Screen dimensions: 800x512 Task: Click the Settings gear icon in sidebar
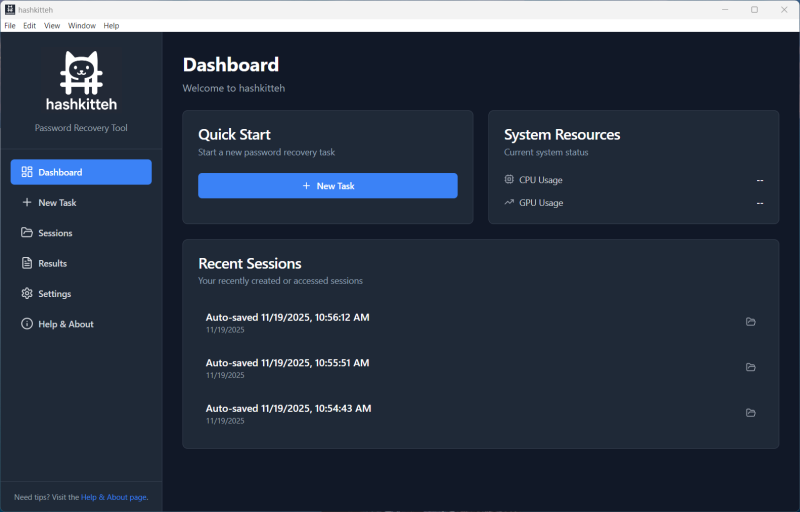27,294
